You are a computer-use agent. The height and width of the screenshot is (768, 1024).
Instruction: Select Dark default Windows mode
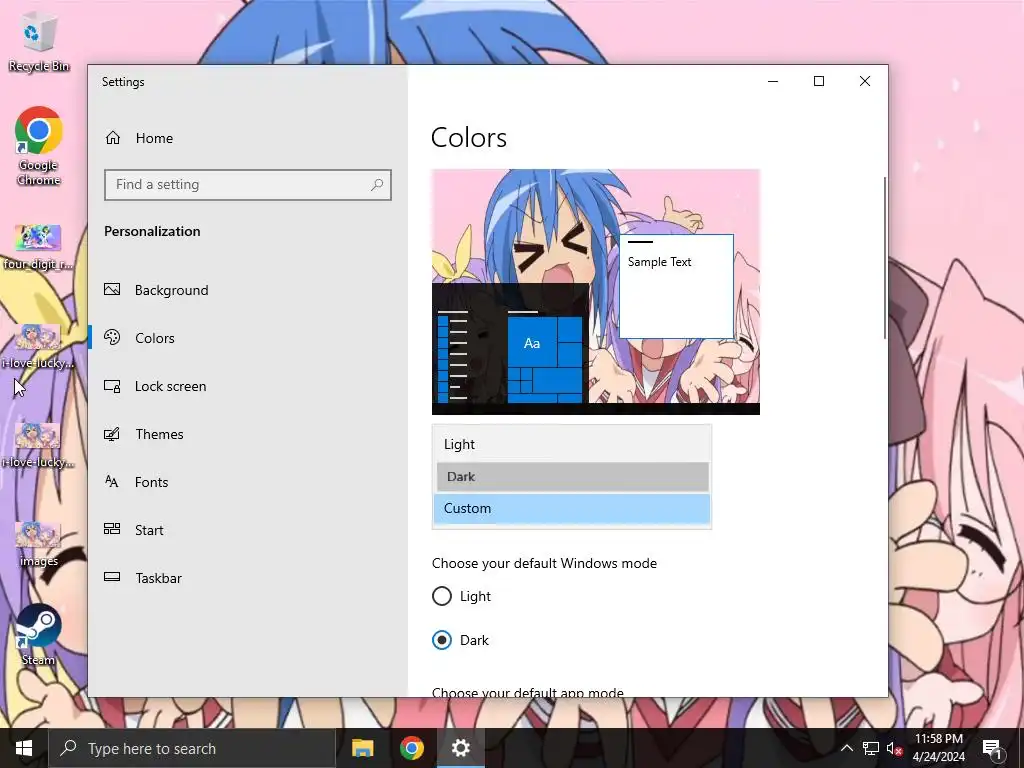pos(442,640)
